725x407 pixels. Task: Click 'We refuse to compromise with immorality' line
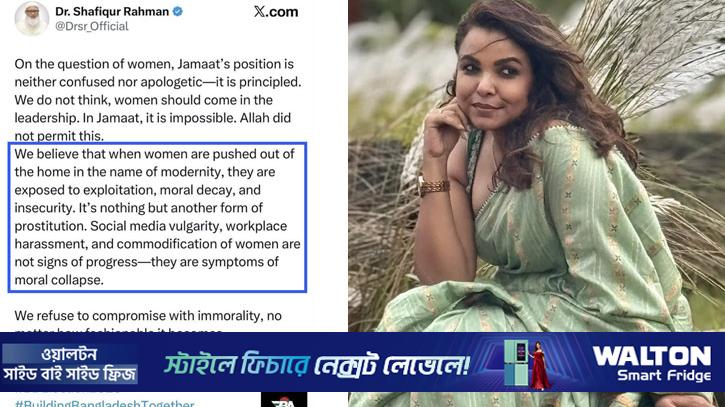[x=148, y=316]
